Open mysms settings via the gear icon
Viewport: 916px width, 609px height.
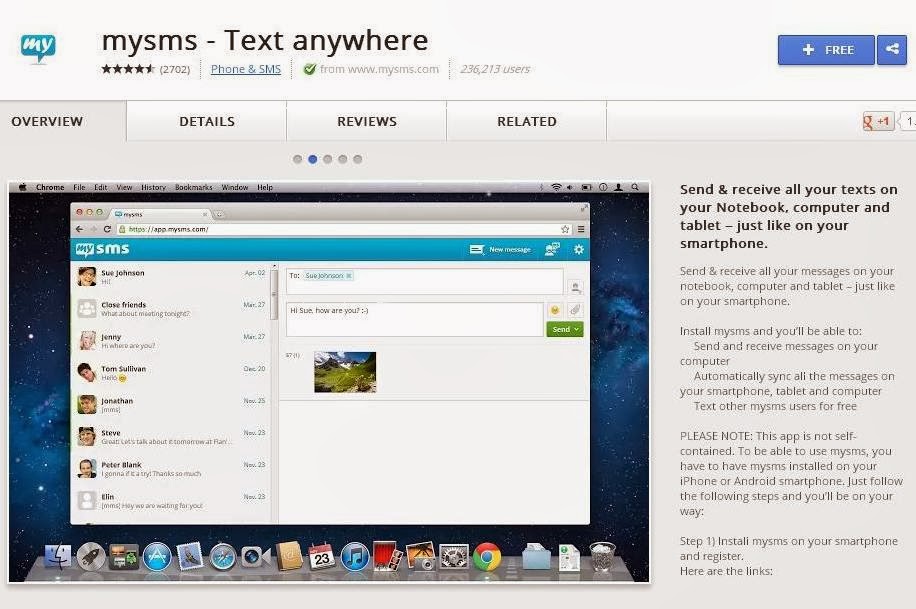579,249
